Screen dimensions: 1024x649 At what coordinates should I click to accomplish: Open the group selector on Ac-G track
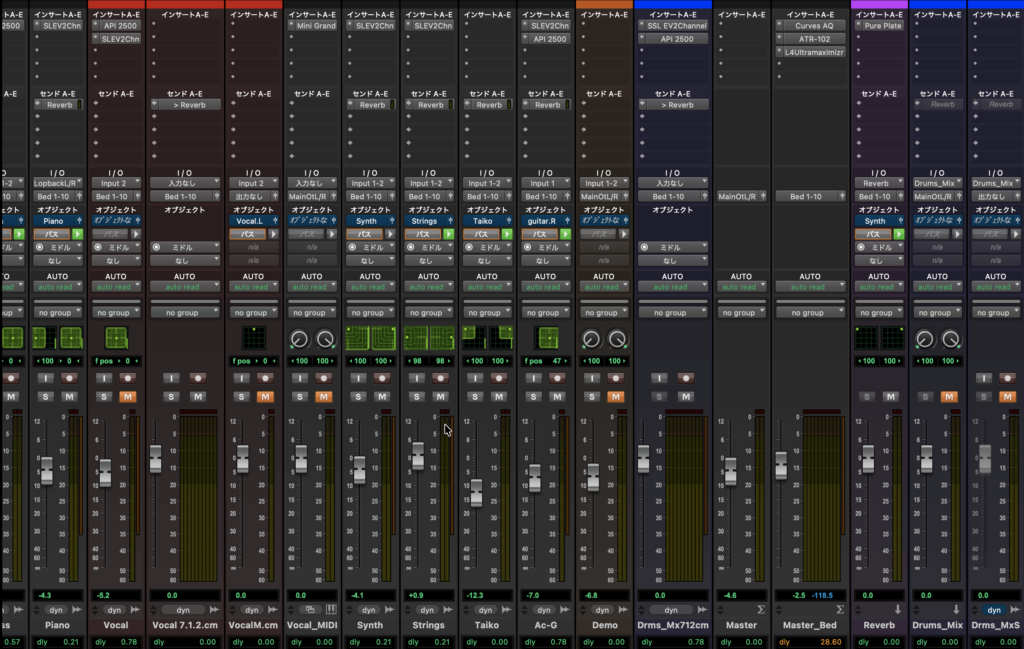pyautogui.click(x=545, y=313)
